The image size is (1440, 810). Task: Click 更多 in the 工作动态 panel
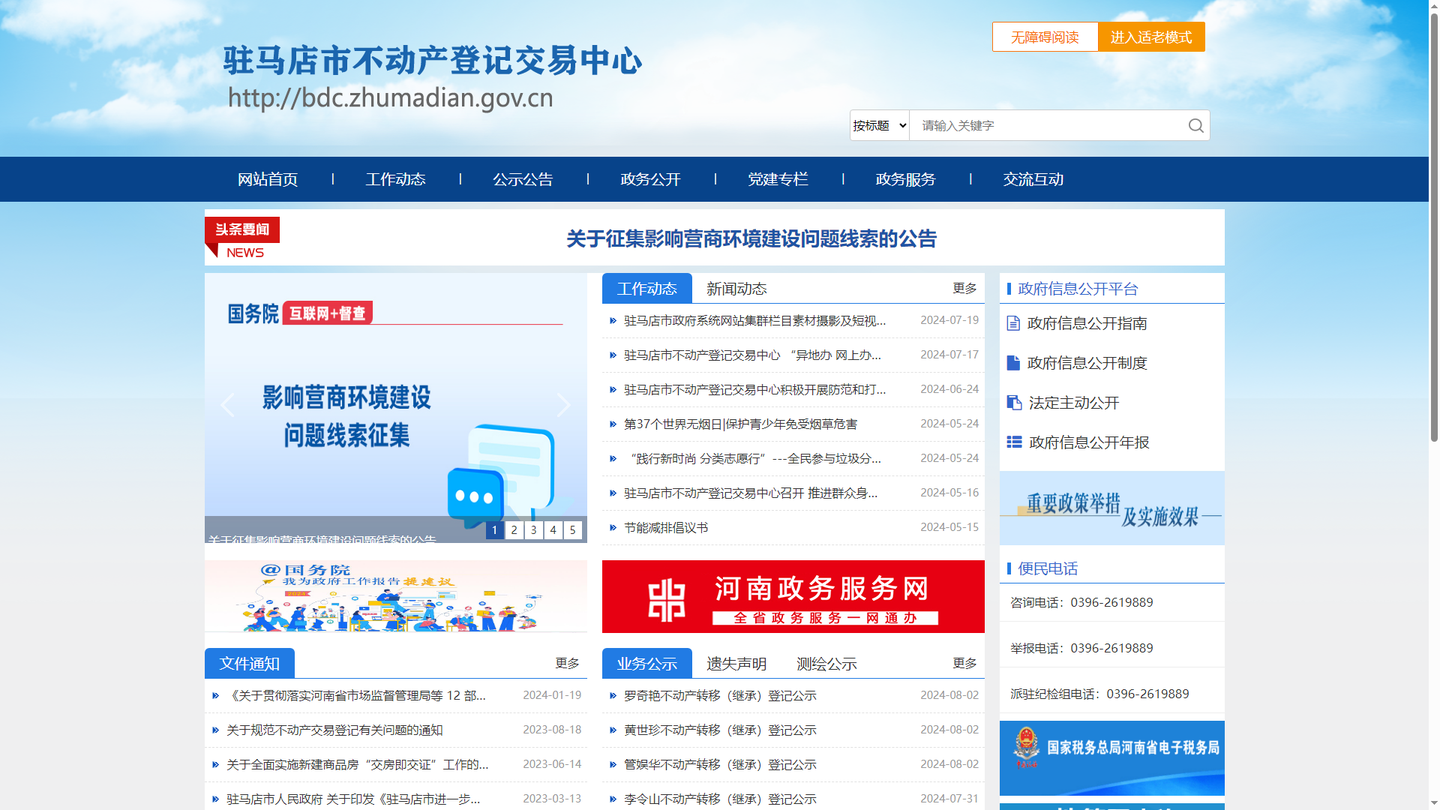(965, 288)
